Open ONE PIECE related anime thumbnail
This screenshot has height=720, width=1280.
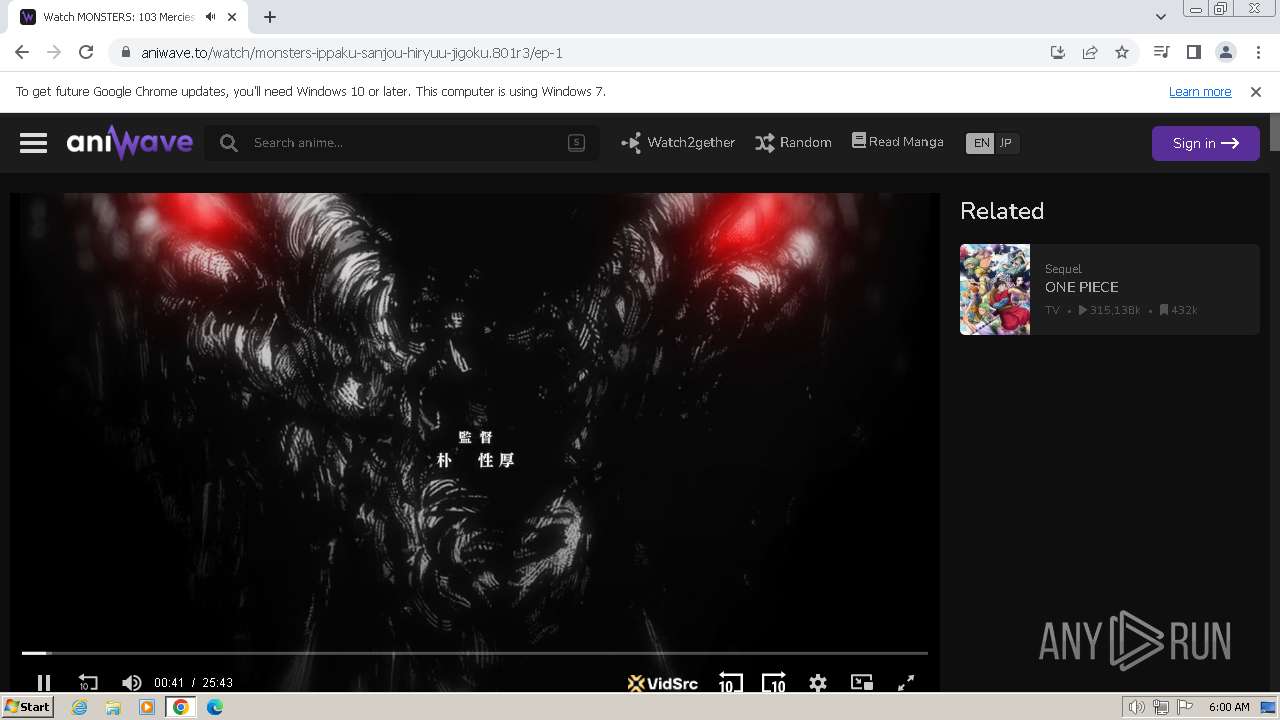coord(995,289)
